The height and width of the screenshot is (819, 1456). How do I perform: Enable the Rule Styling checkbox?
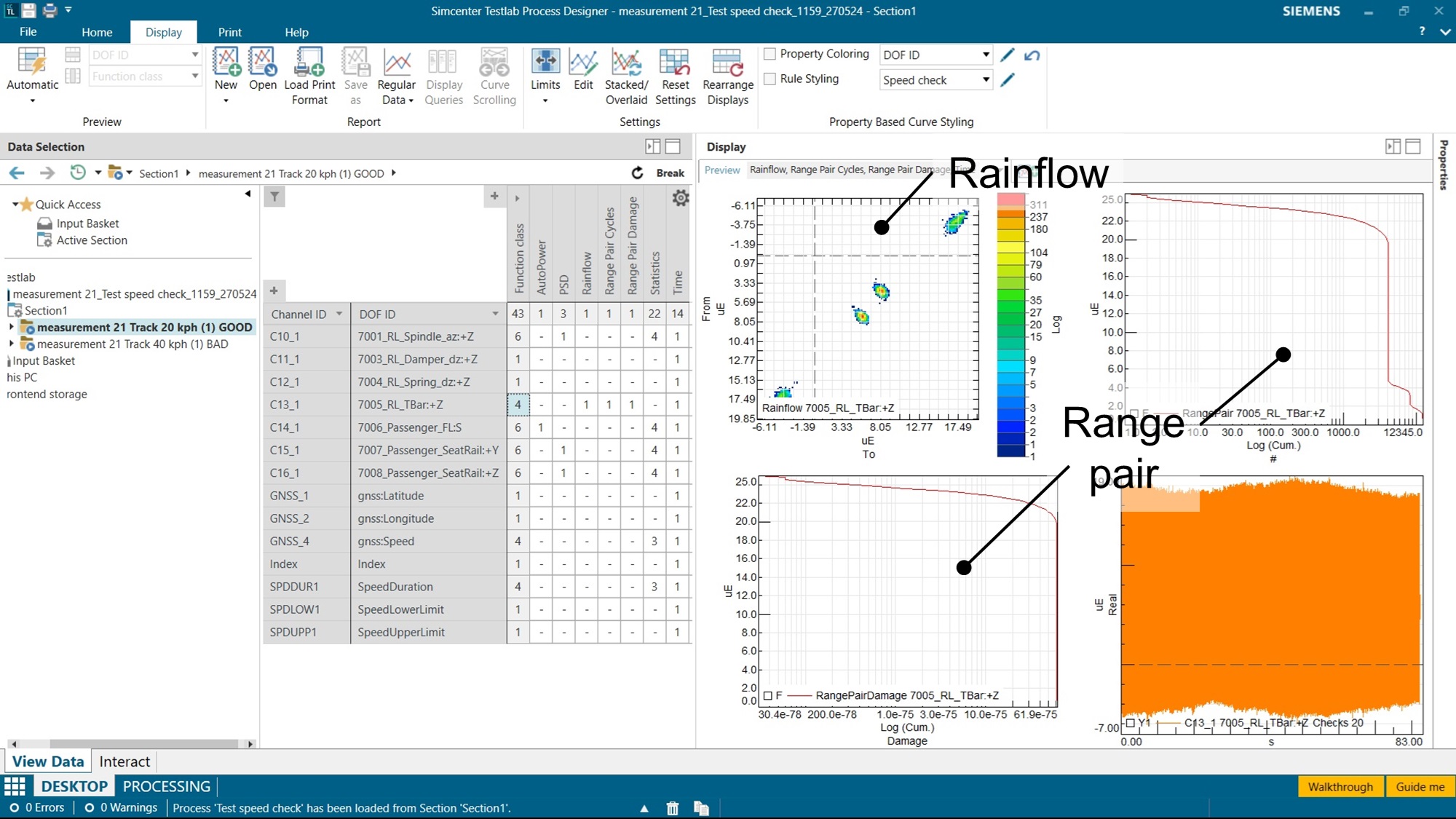769,79
